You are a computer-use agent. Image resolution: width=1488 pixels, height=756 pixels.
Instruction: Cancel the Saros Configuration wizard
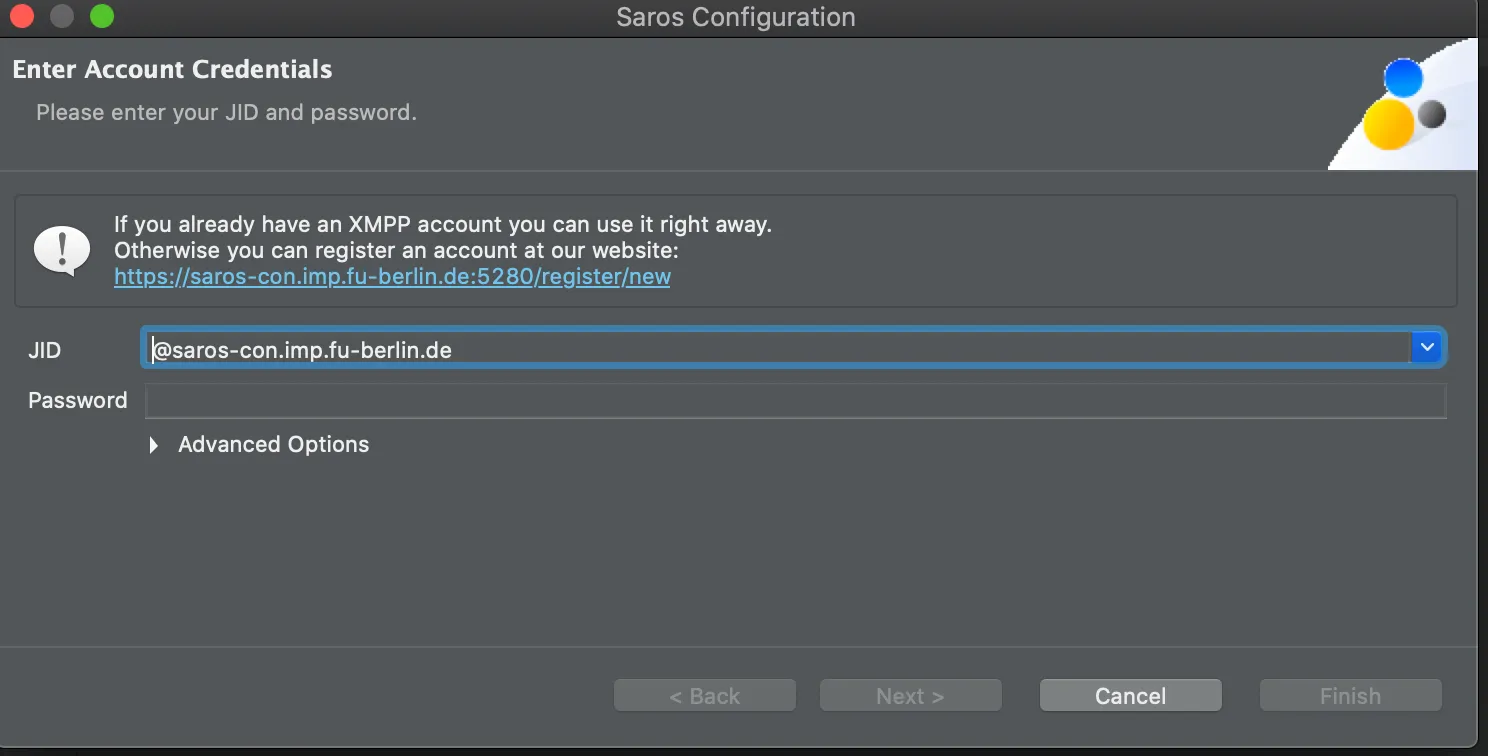pyautogui.click(x=1130, y=695)
